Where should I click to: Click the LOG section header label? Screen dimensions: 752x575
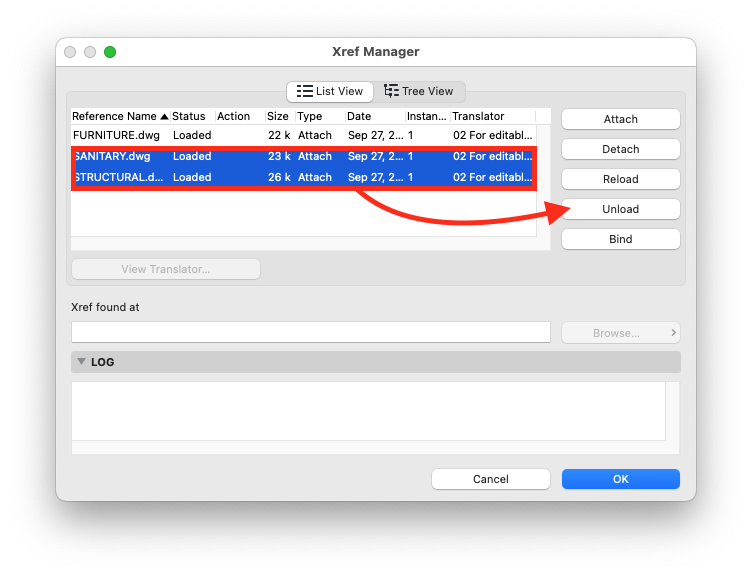point(103,362)
